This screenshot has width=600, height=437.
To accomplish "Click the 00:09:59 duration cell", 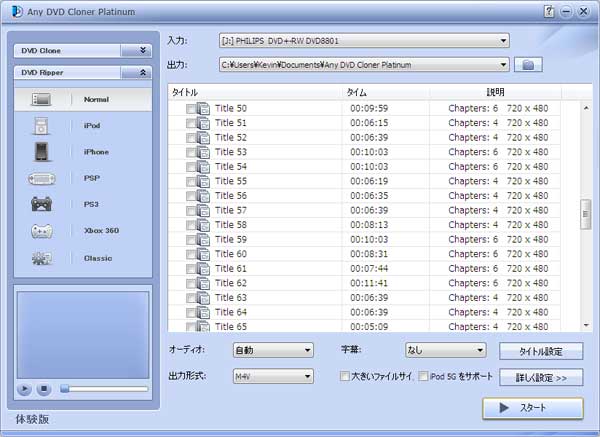I will [x=369, y=109].
